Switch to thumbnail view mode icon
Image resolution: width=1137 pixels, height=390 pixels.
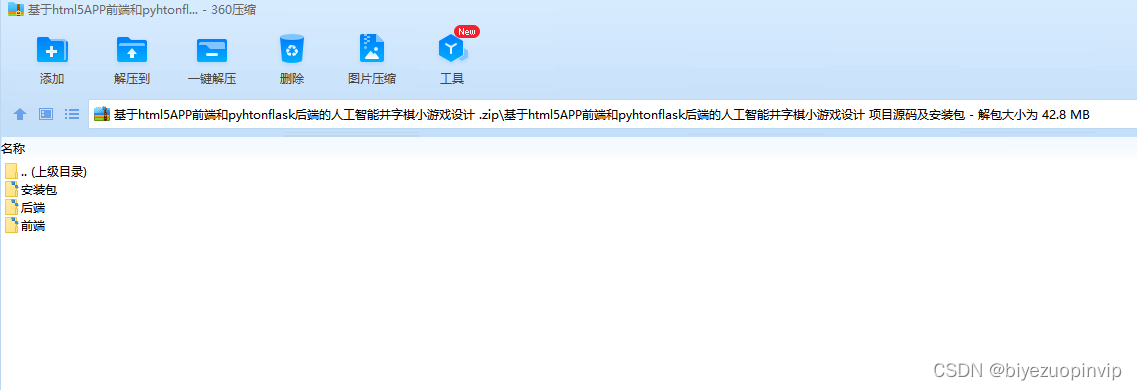tap(46, 114)
